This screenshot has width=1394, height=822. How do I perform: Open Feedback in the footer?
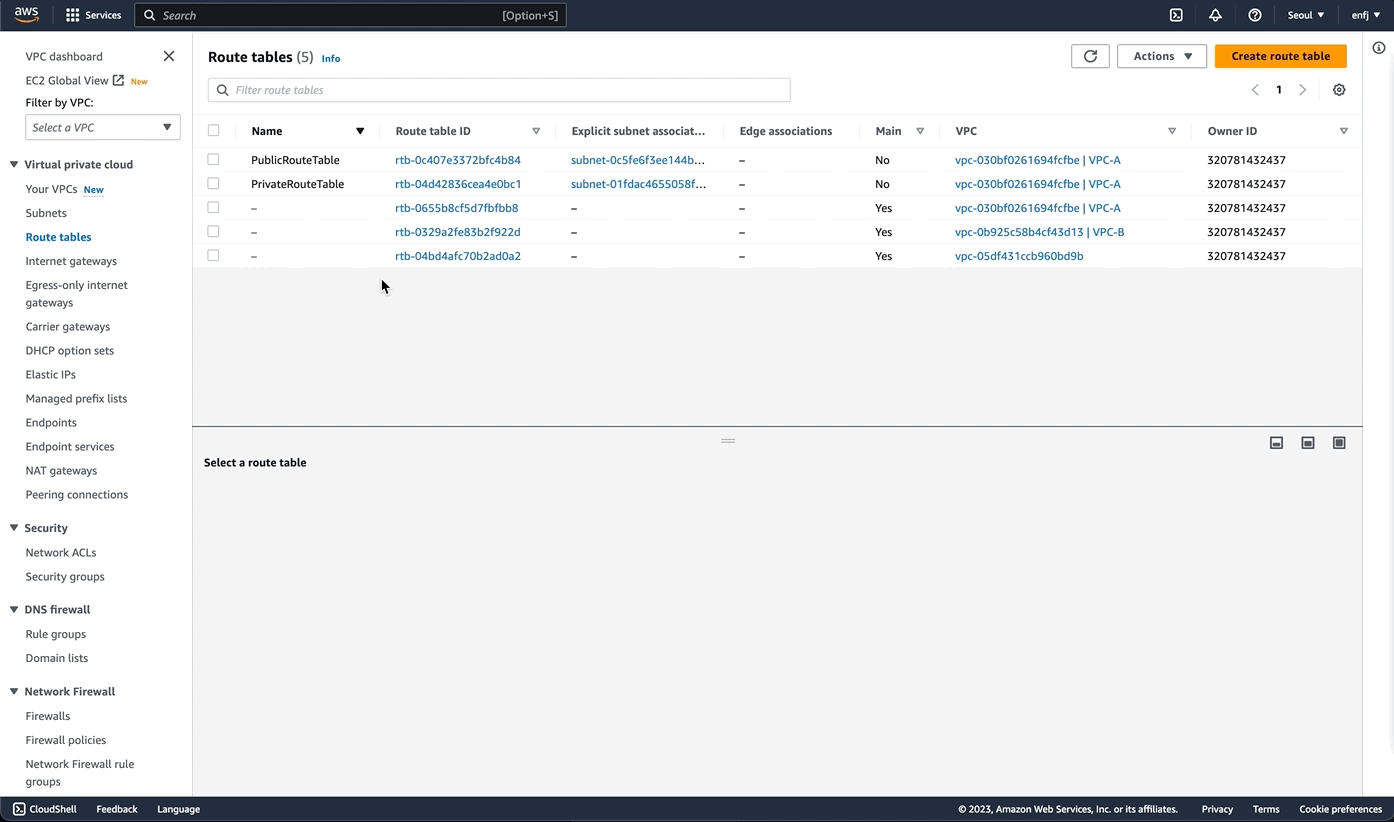pos(117,809)
